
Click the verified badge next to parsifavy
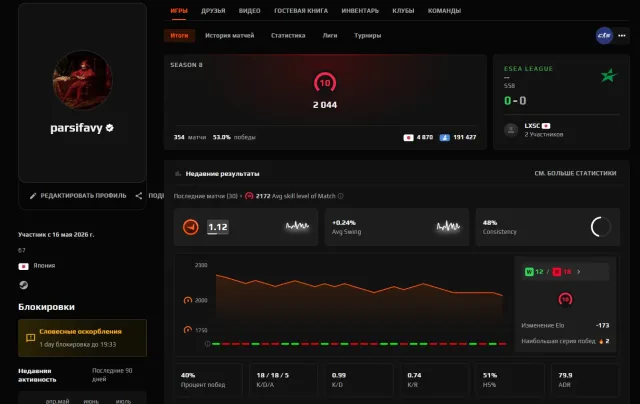(x=109, y=128)
